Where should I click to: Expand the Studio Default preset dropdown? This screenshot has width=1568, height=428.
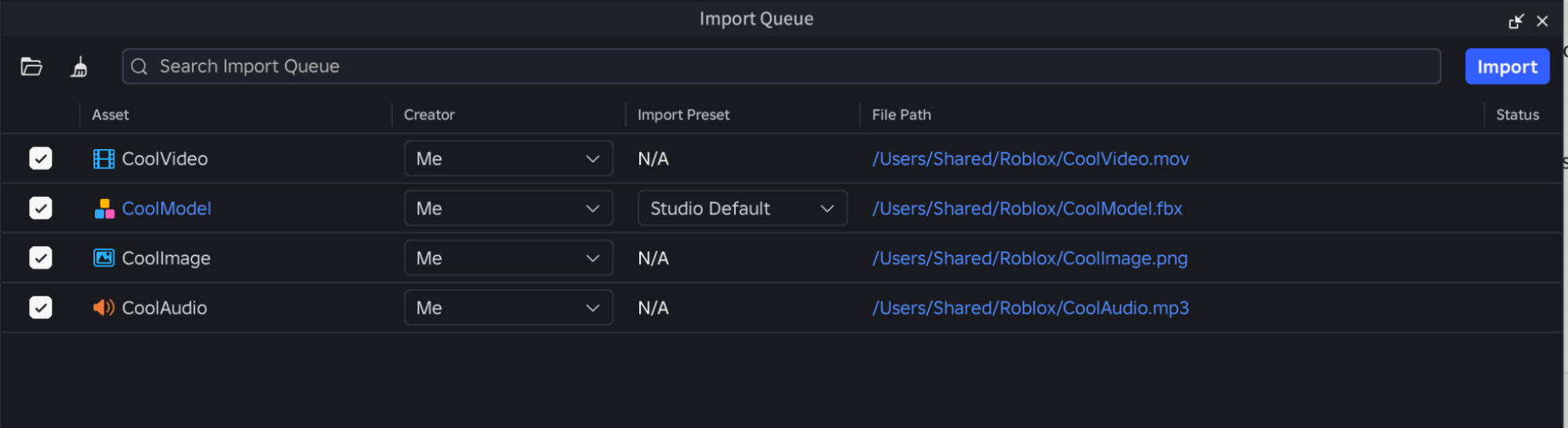pos(742,209)
